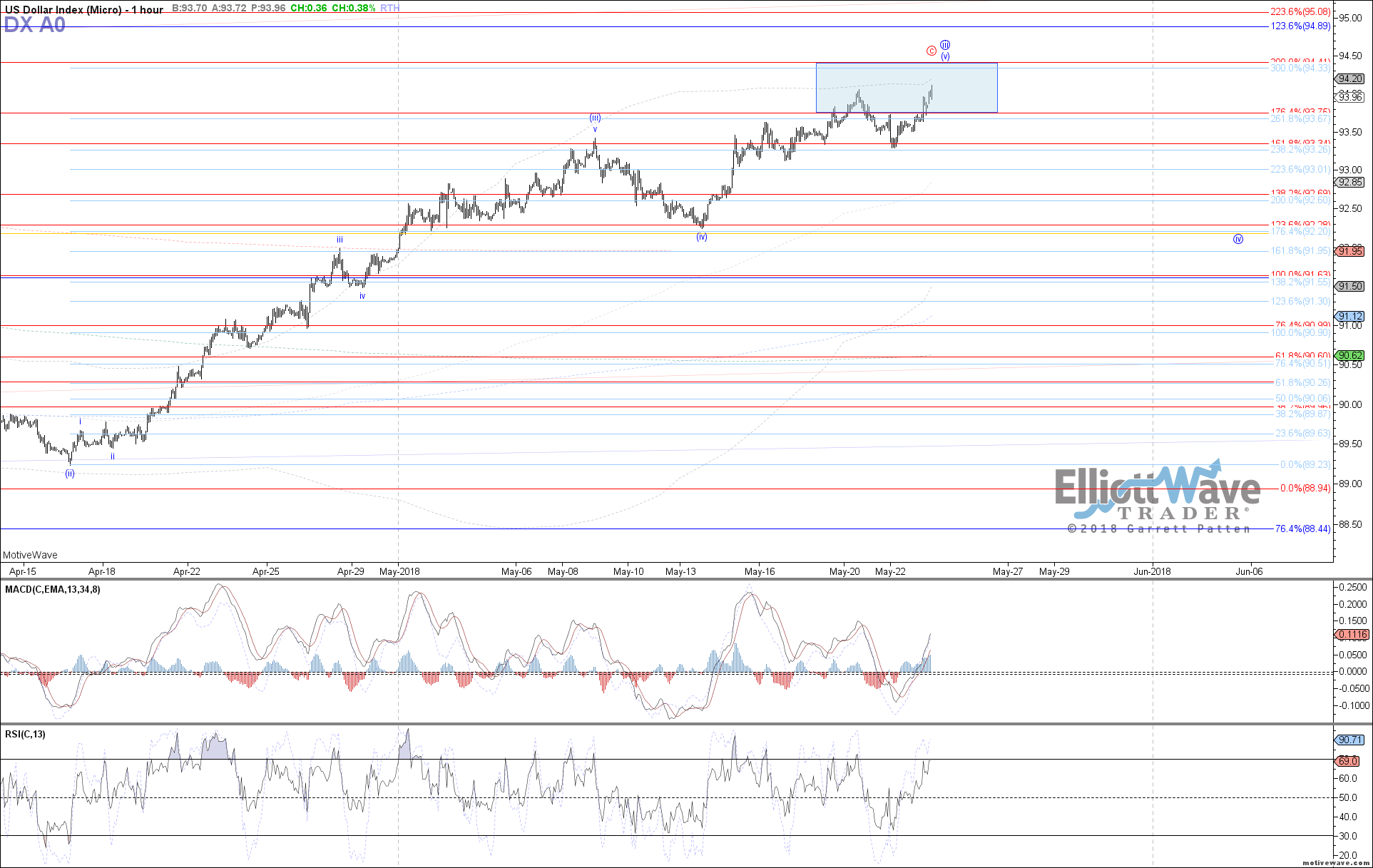Click the DX A0 symbol label
This screenshot has width=1373, height=868.
[35, 25]
